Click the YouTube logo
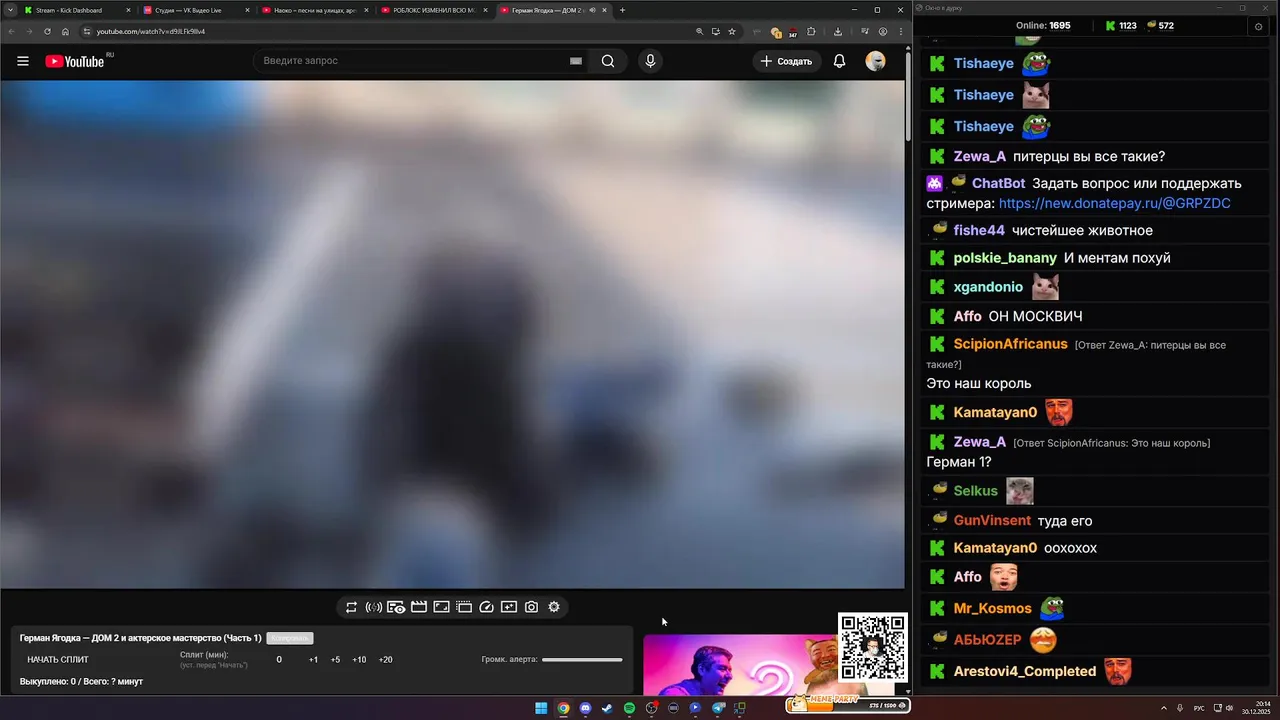This screenshot has width=1280, height=720. point(75,61)
